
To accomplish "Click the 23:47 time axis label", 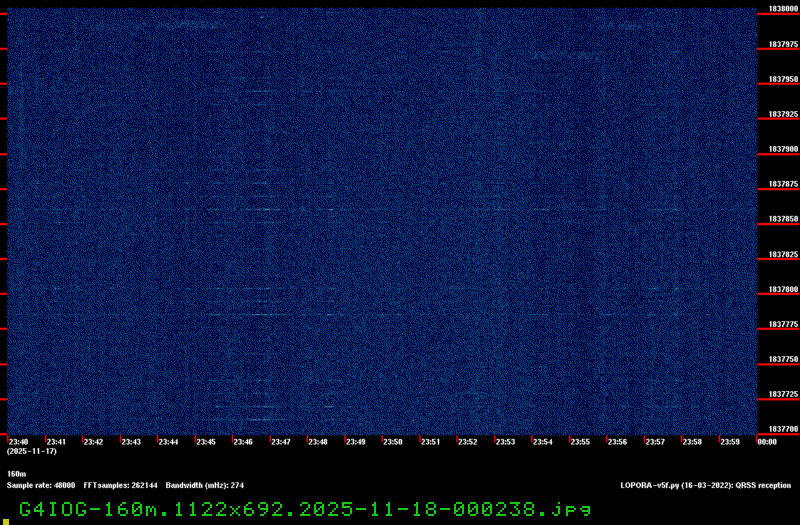I will point(280,441).
